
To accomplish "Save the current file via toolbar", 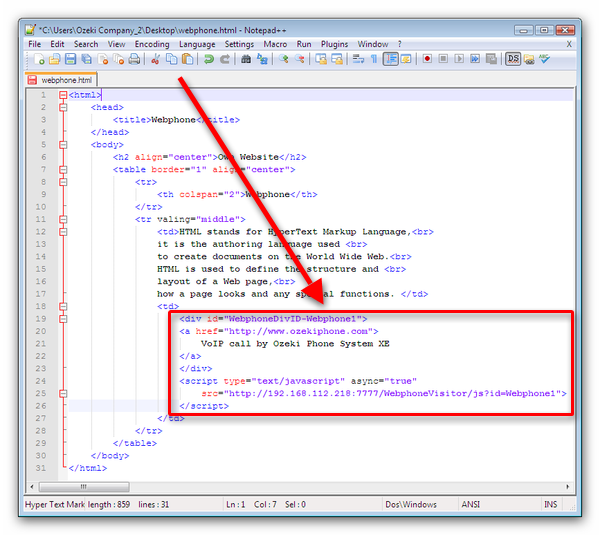I will [70, 59].
